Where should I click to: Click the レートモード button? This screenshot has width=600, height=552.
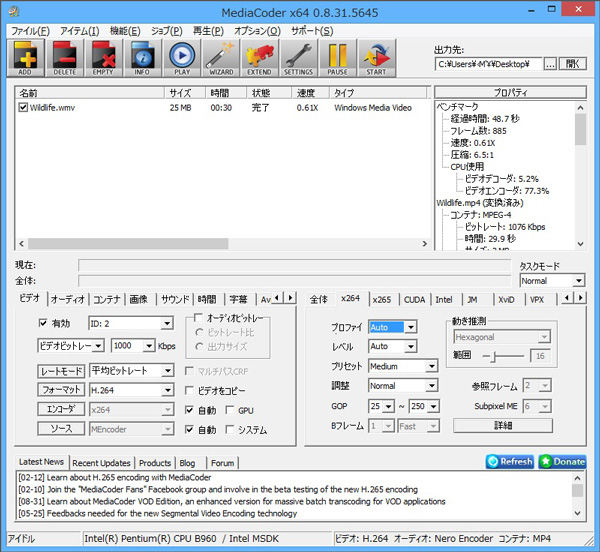pos(61,371)
